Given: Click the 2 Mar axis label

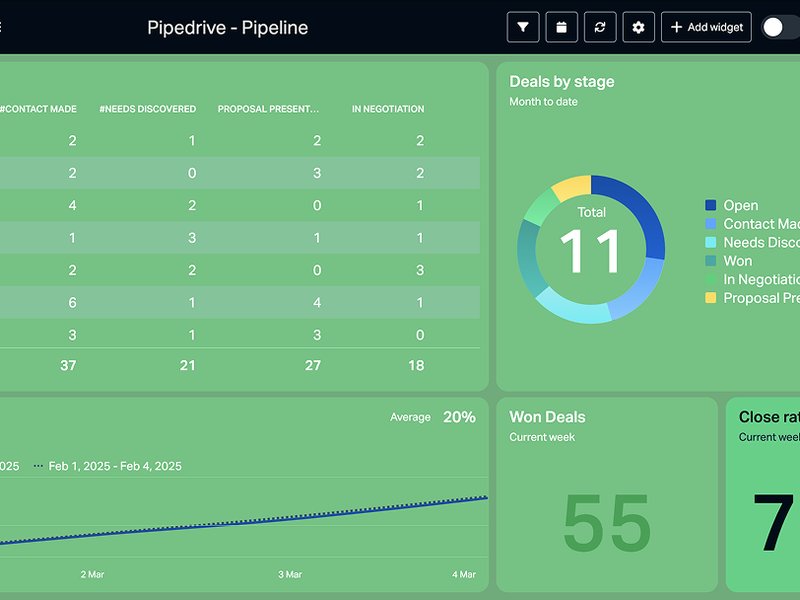Looking at the screenshot, I should tap(92, 574).
